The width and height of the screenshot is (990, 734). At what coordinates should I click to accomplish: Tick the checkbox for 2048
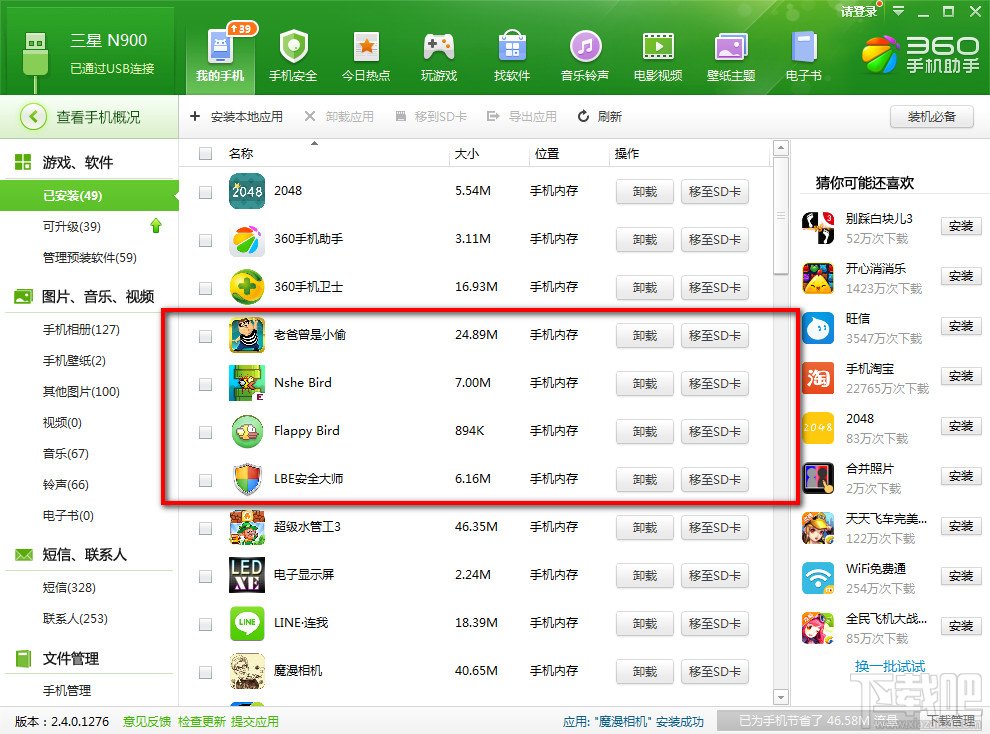[x=205, y=192]
